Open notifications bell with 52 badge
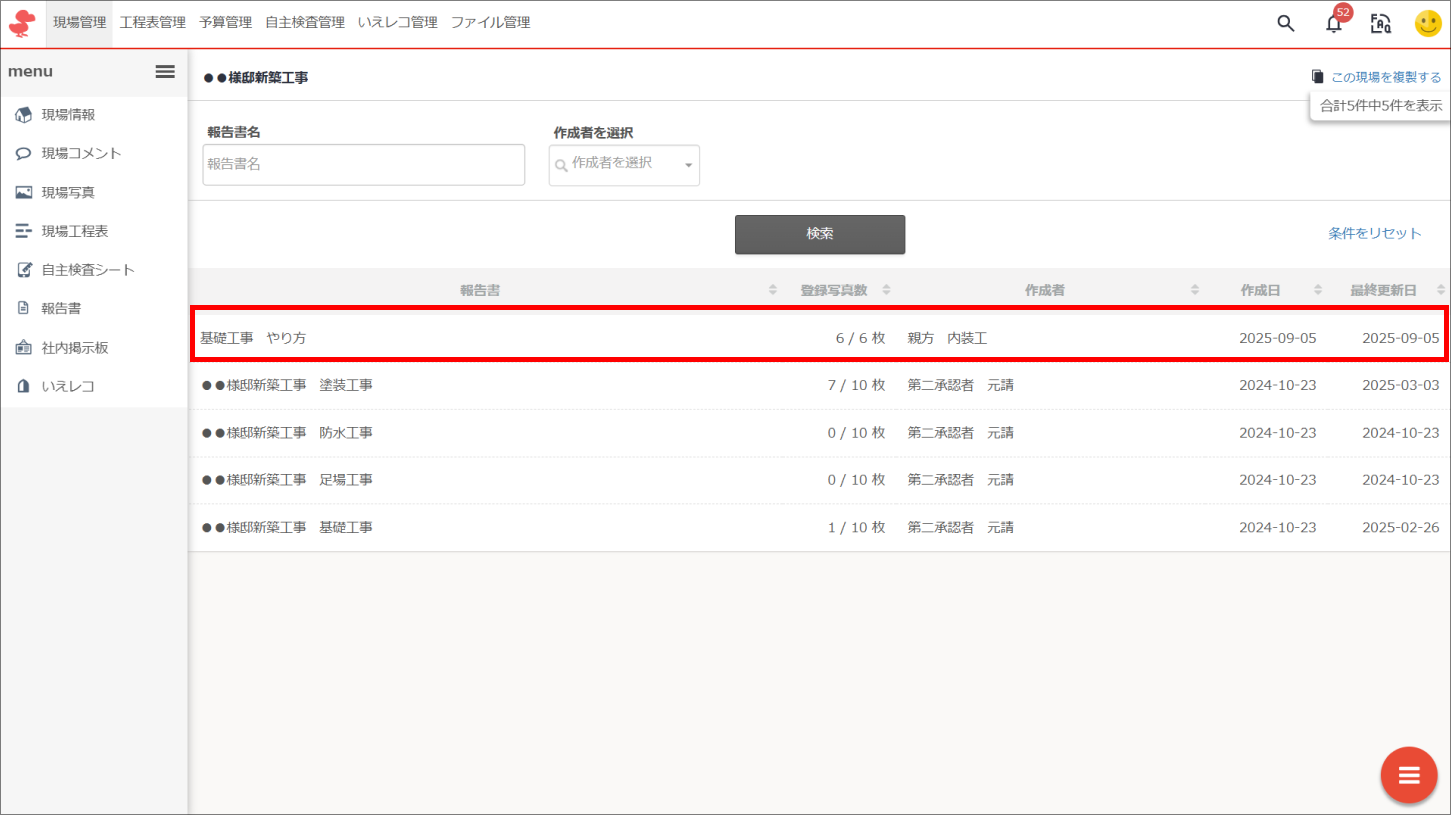1451x815 pixels. (x=1334, y=24)
